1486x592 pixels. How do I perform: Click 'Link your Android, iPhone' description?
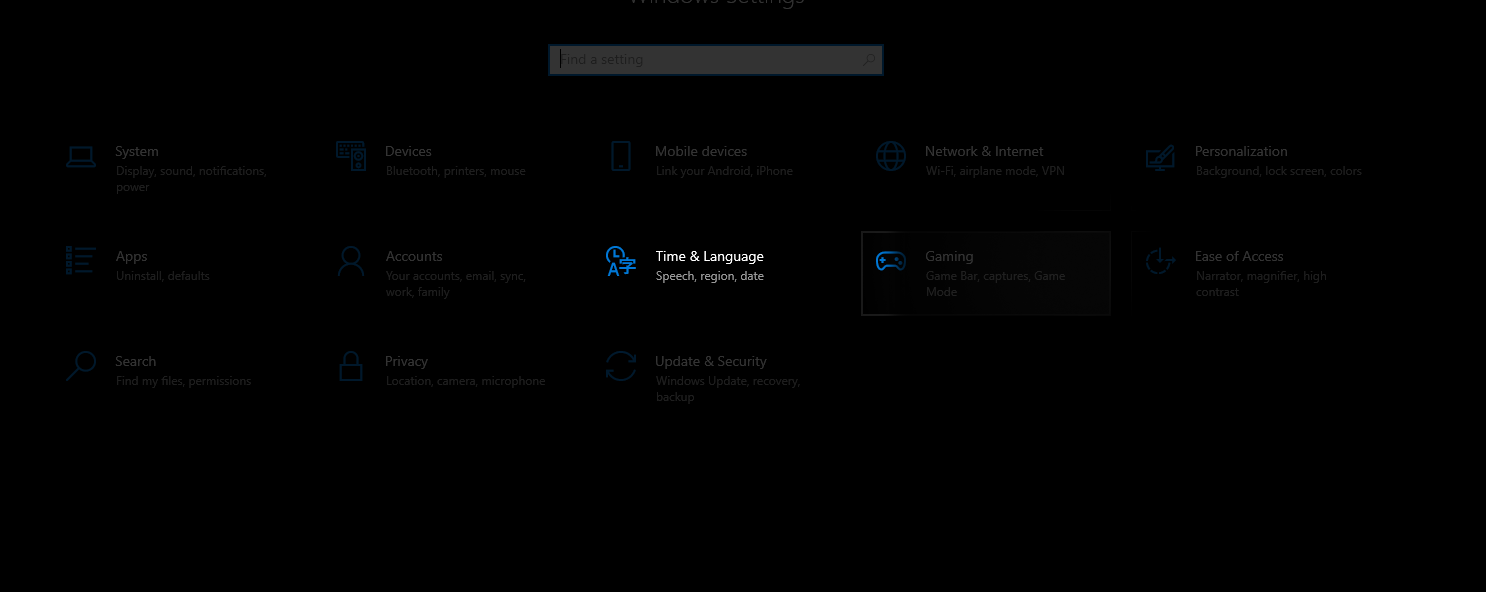coord(724,171)
